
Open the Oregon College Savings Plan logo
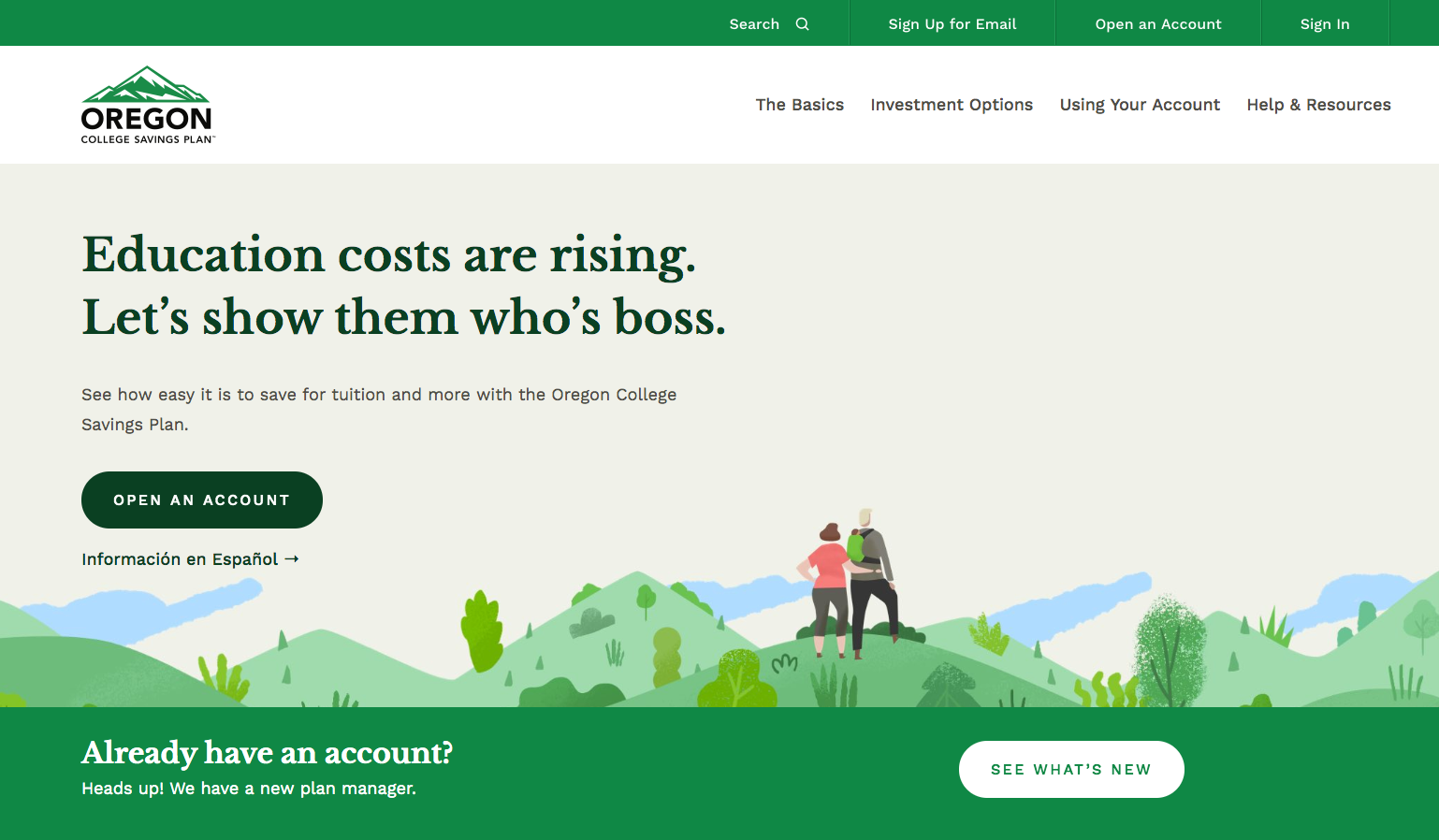148,105
